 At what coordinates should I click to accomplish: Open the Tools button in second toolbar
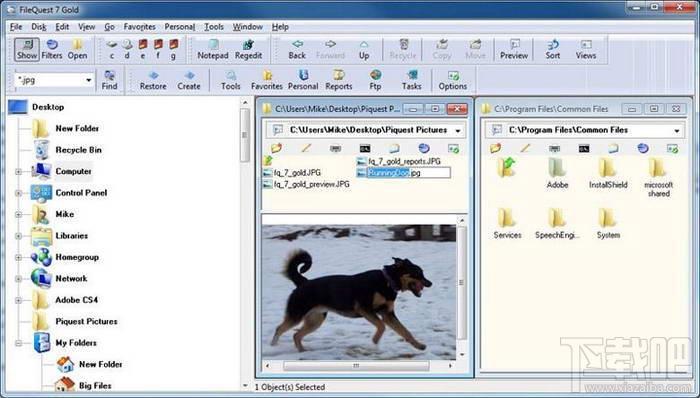click(230, 80)
